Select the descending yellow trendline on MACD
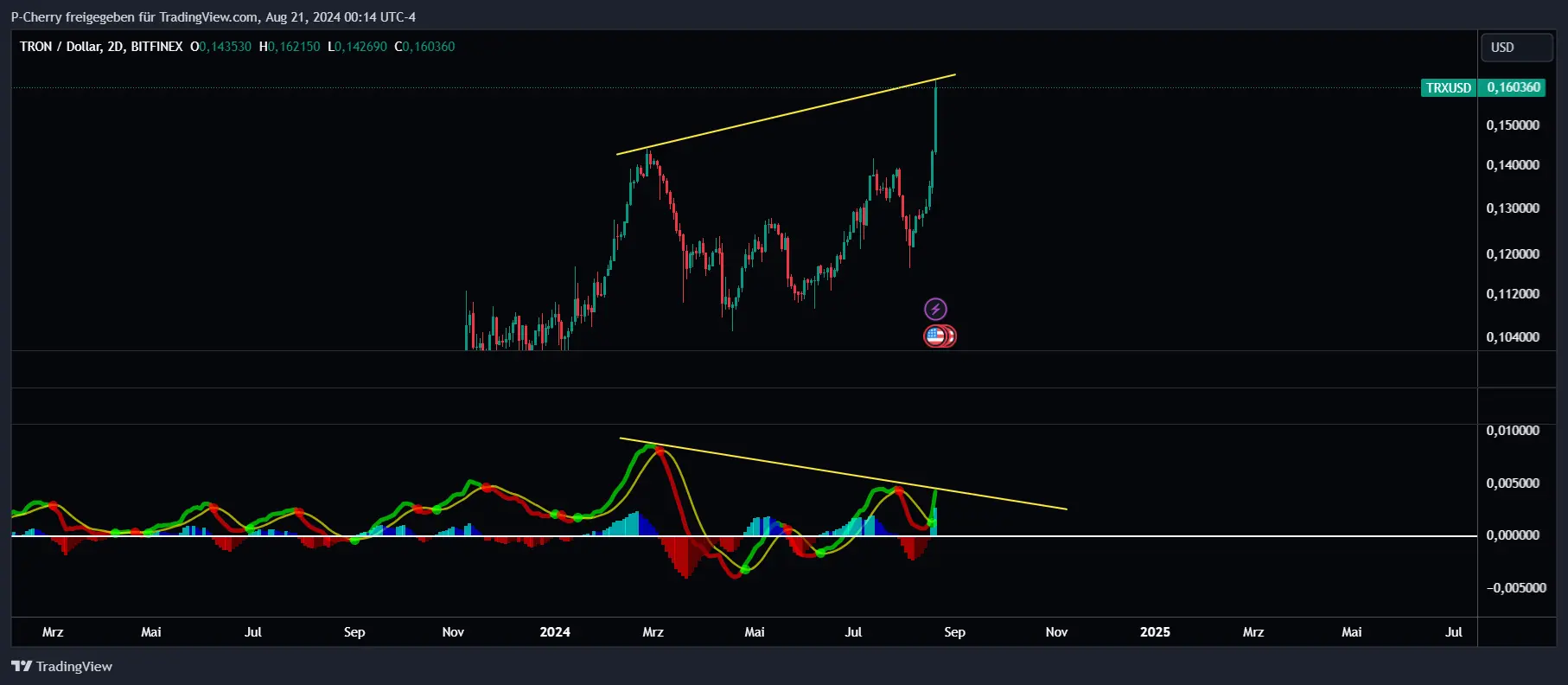The width and height of the screenshot is (1568, 685). 843,474
